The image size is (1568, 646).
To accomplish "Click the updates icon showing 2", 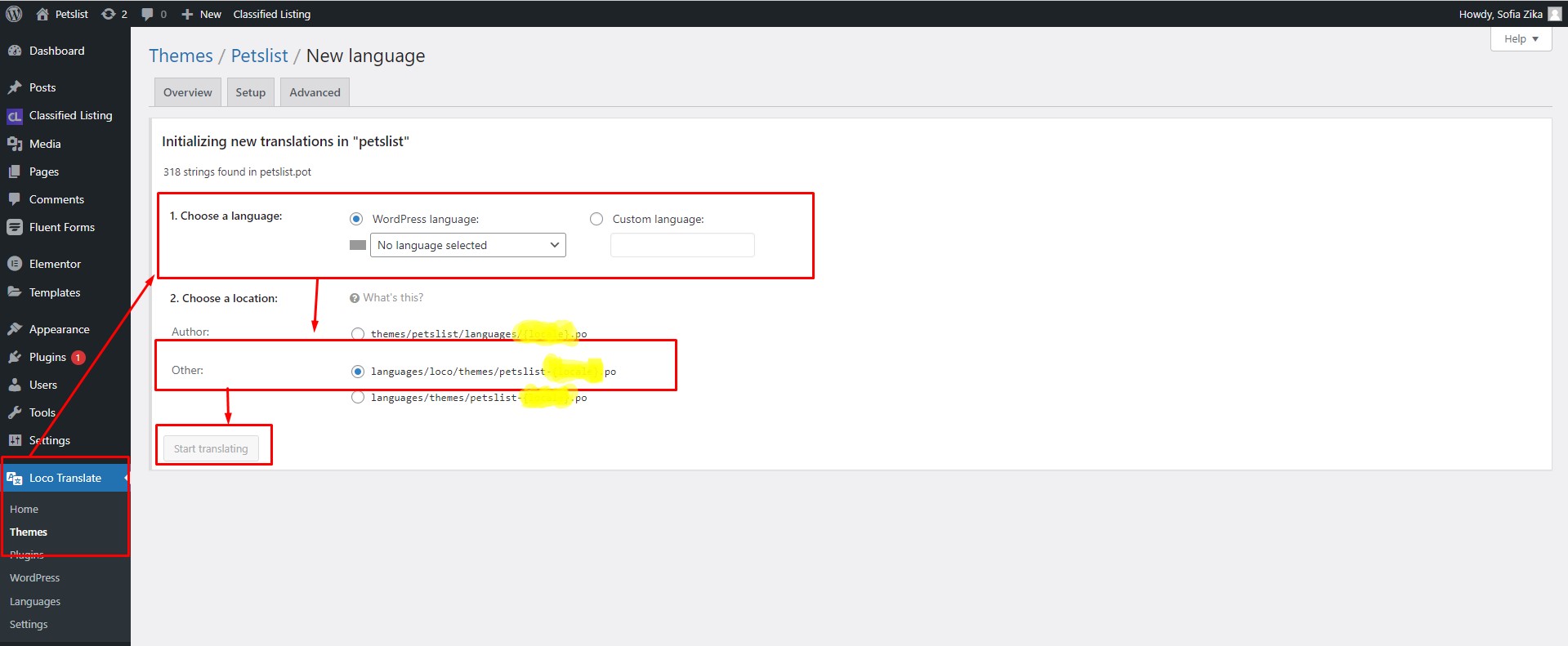I will pyautogui.click(x=108, y=14).
